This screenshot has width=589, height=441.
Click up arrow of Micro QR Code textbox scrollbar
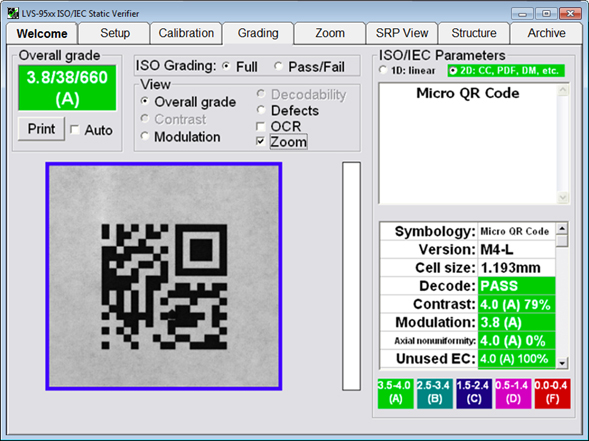click(562, 90)
